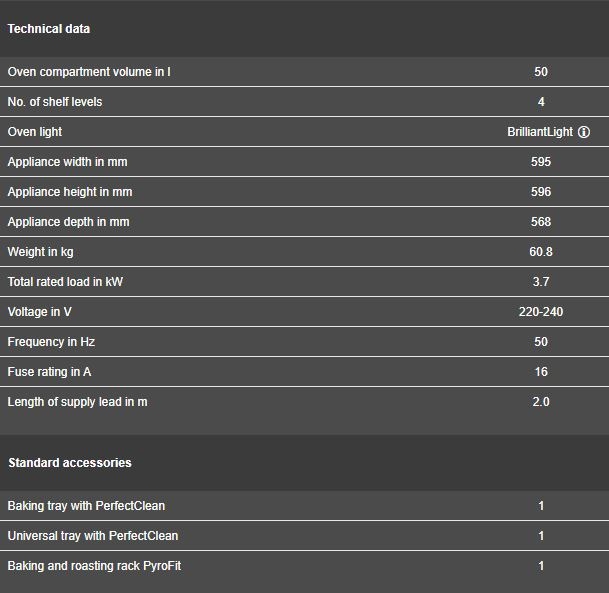Click the Oven compartment volume row label
This screenshot has width=609, height=593.
pos(89,72)
